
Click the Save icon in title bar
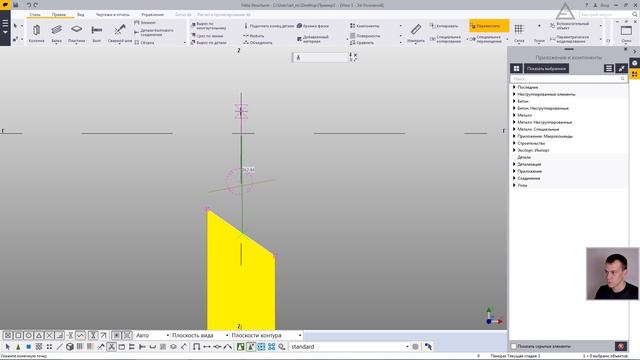tap(16, 5)
